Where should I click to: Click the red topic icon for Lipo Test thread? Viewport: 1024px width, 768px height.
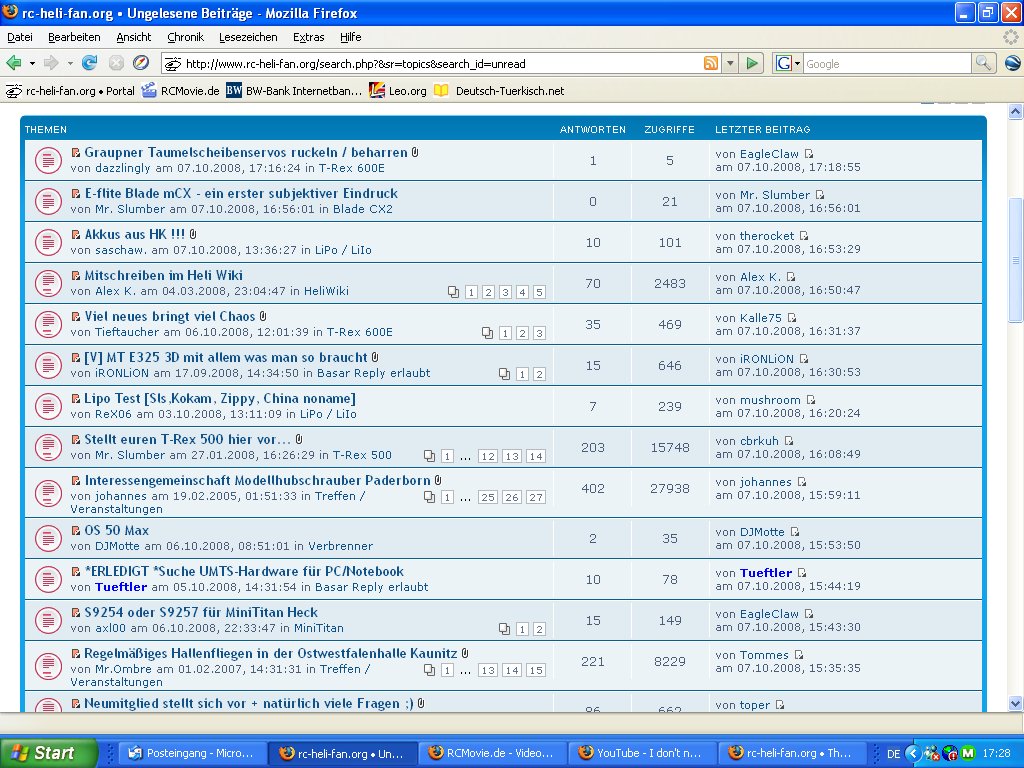[x=48, y=406]
